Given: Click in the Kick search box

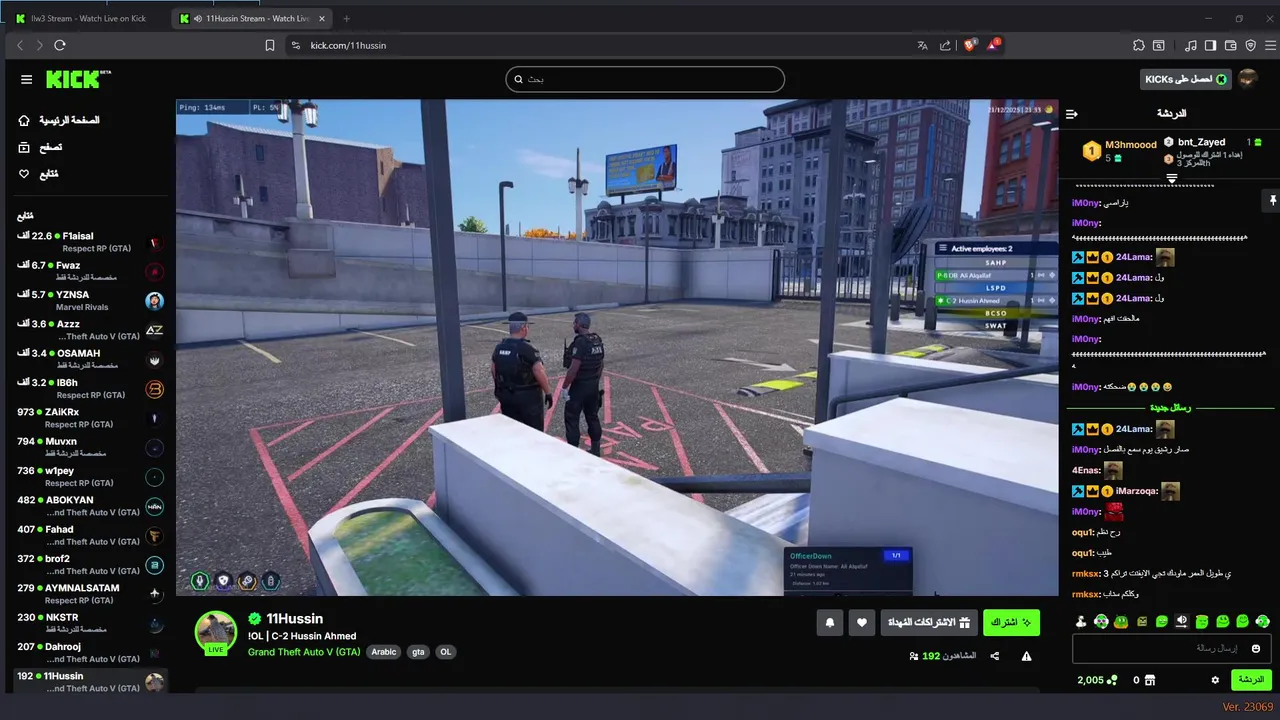Looking at the screenshot, I should click(645, 79).
